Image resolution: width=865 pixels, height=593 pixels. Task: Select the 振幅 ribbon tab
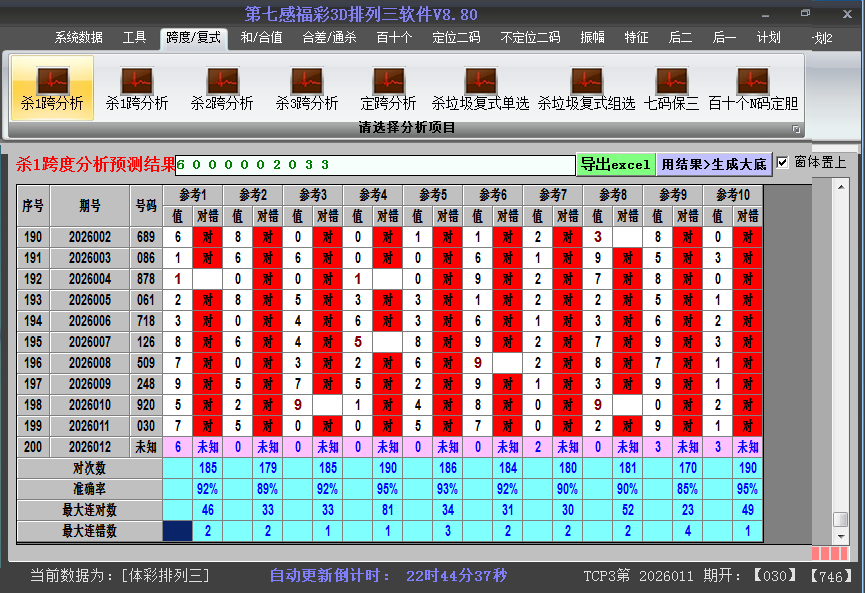593,38
